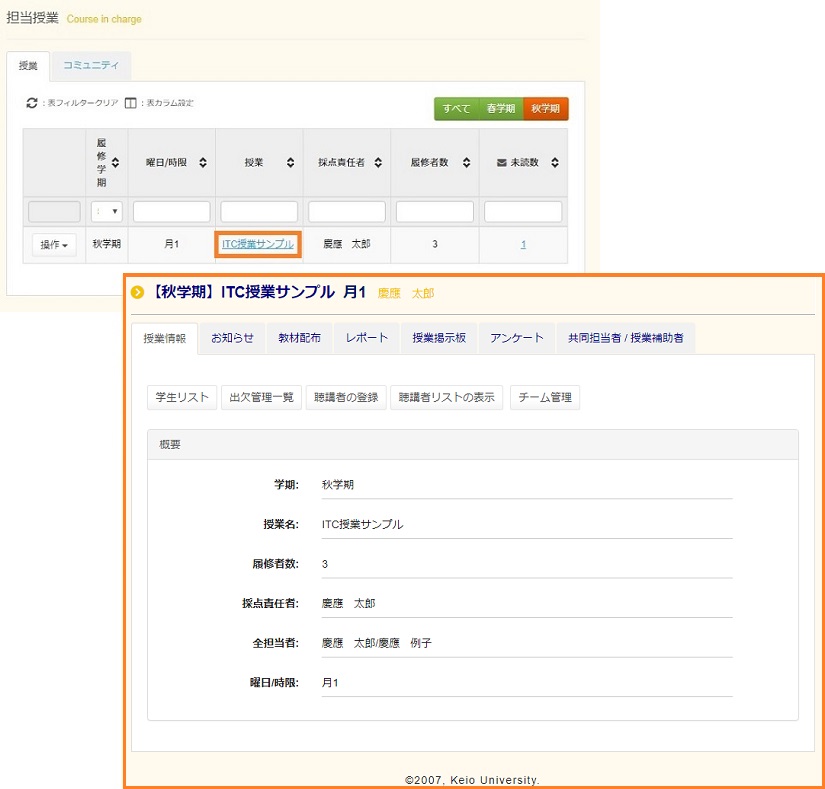The width and height of the screenshot is (825, 789).
Task: Sort by 曜日/時限 column arrows
Action: click(x=203, y=162)
